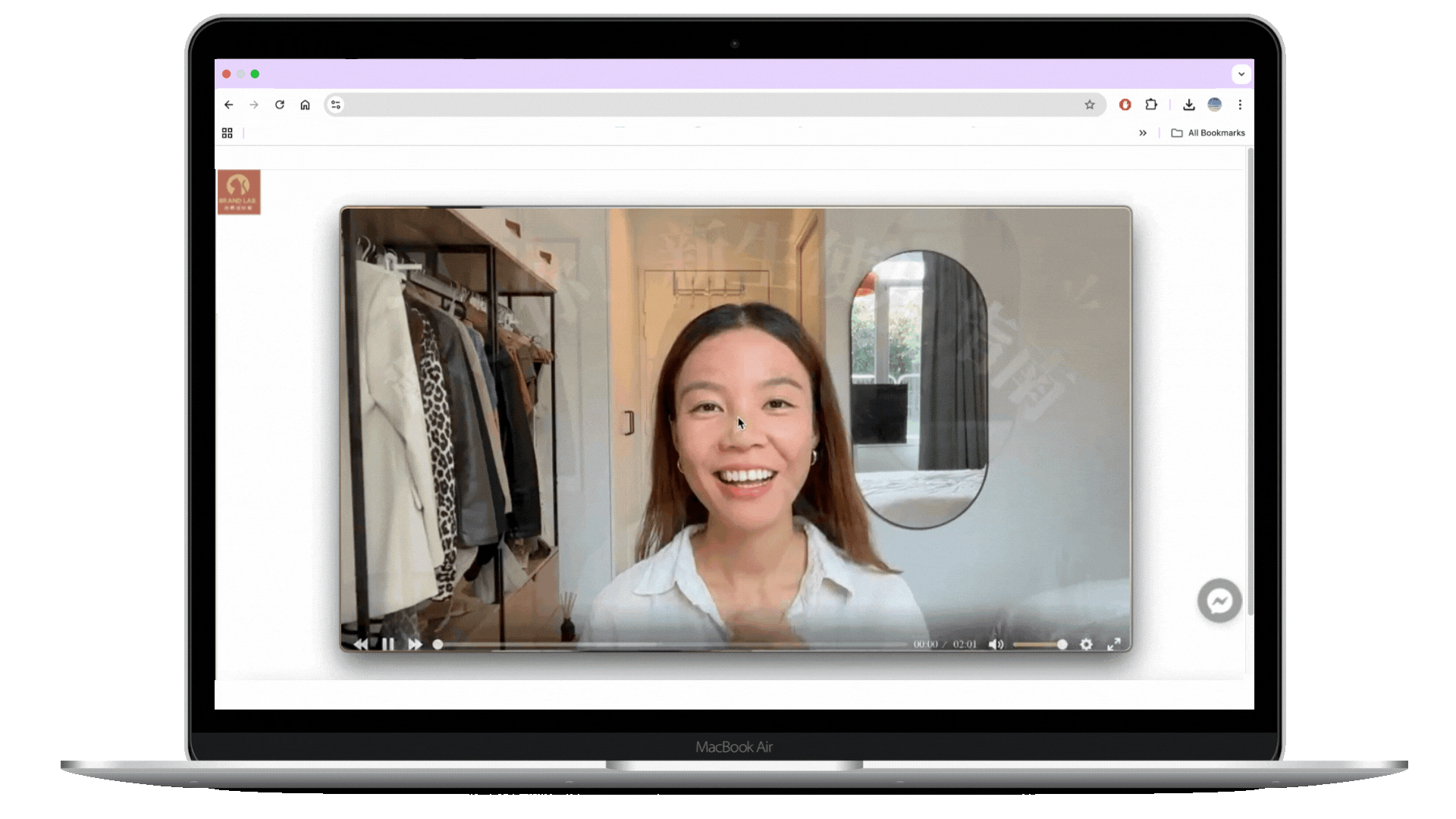Bookmark this page with star
Screen dimensions: 1456x819
pyautogui.click(x=1090, y=105)
